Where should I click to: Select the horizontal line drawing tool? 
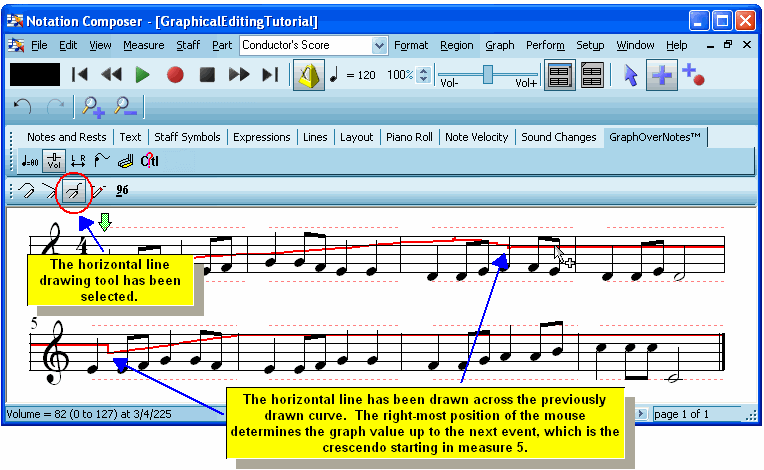tap(72, 190)
